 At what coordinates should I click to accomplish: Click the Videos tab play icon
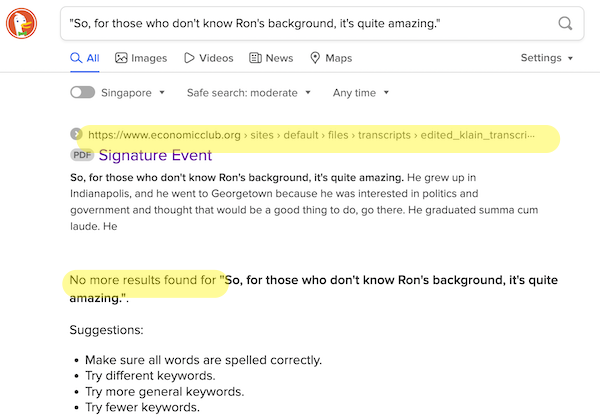click(189, 58)
